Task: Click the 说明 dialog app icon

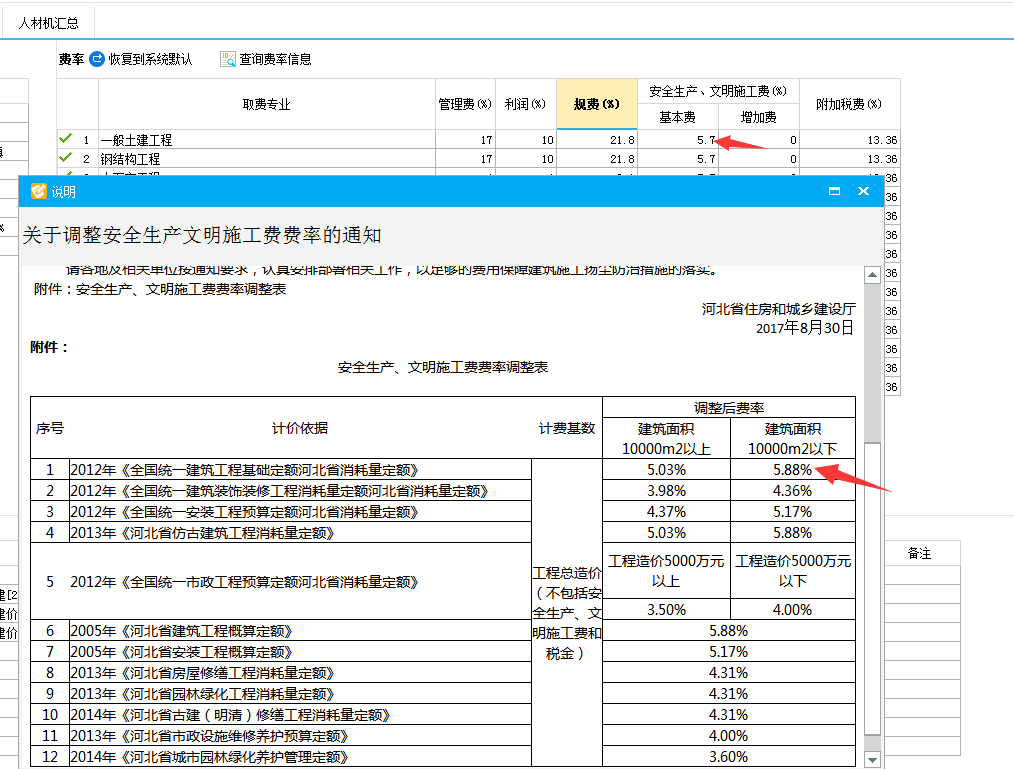Action: (39, 191)
